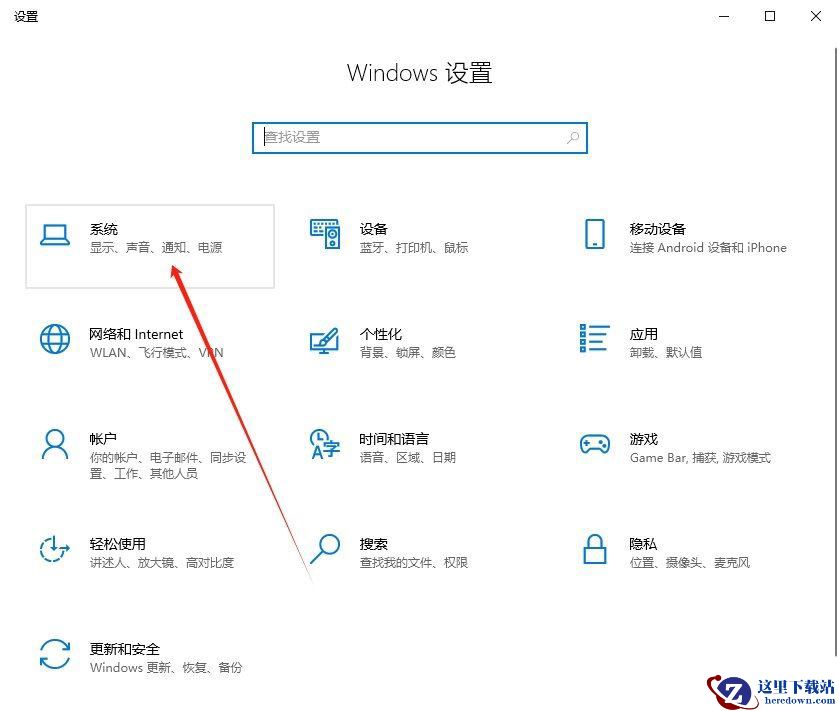Click the text 背景、锁屏、颜色
Screen dimensions: 839x711
[407, 352]
